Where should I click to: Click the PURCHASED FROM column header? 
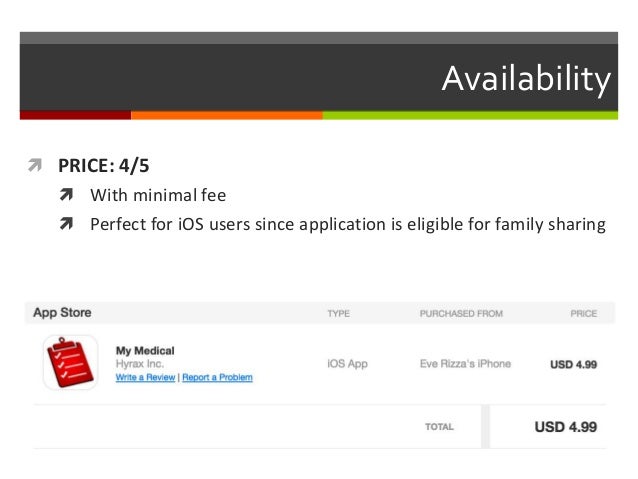pyautogui.click(x=461, y=313)
